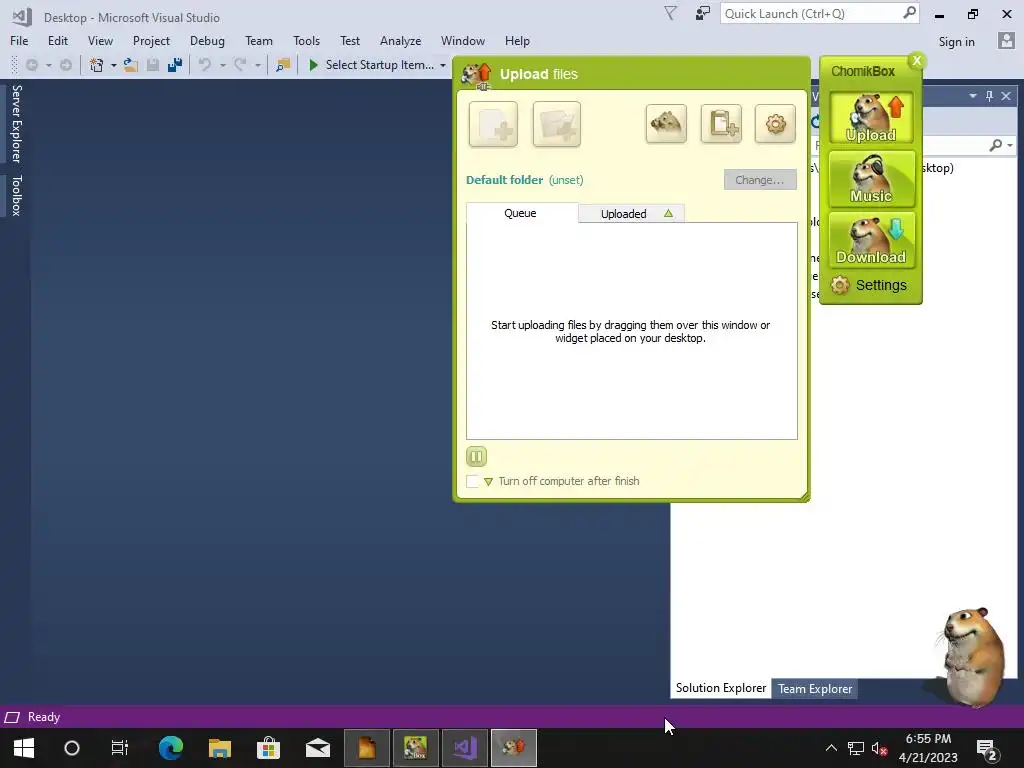Expand Solution Explorer search options dropdown
The width and height of the screenshot is (1024, 768).
pos(1010,145)
